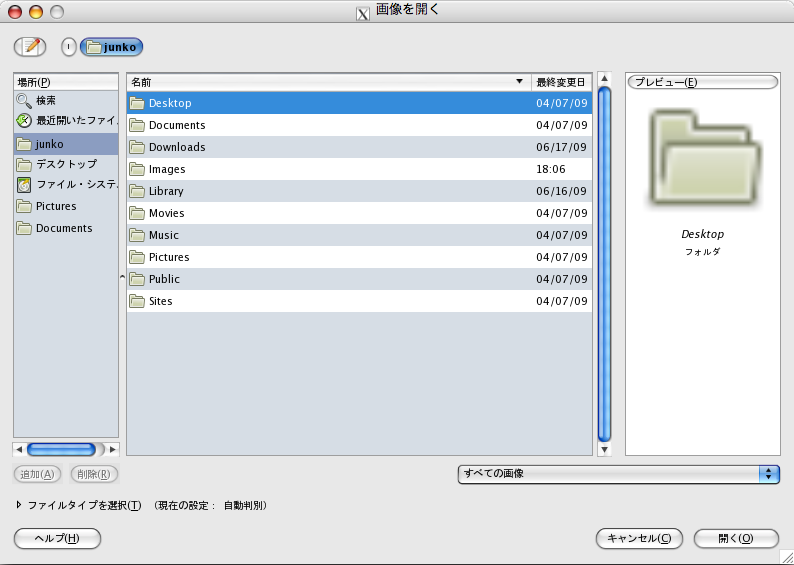Click the large Desktop folder preview thumbnail
The width and height of the screenshot is (794, 565).
coord(703,160)
